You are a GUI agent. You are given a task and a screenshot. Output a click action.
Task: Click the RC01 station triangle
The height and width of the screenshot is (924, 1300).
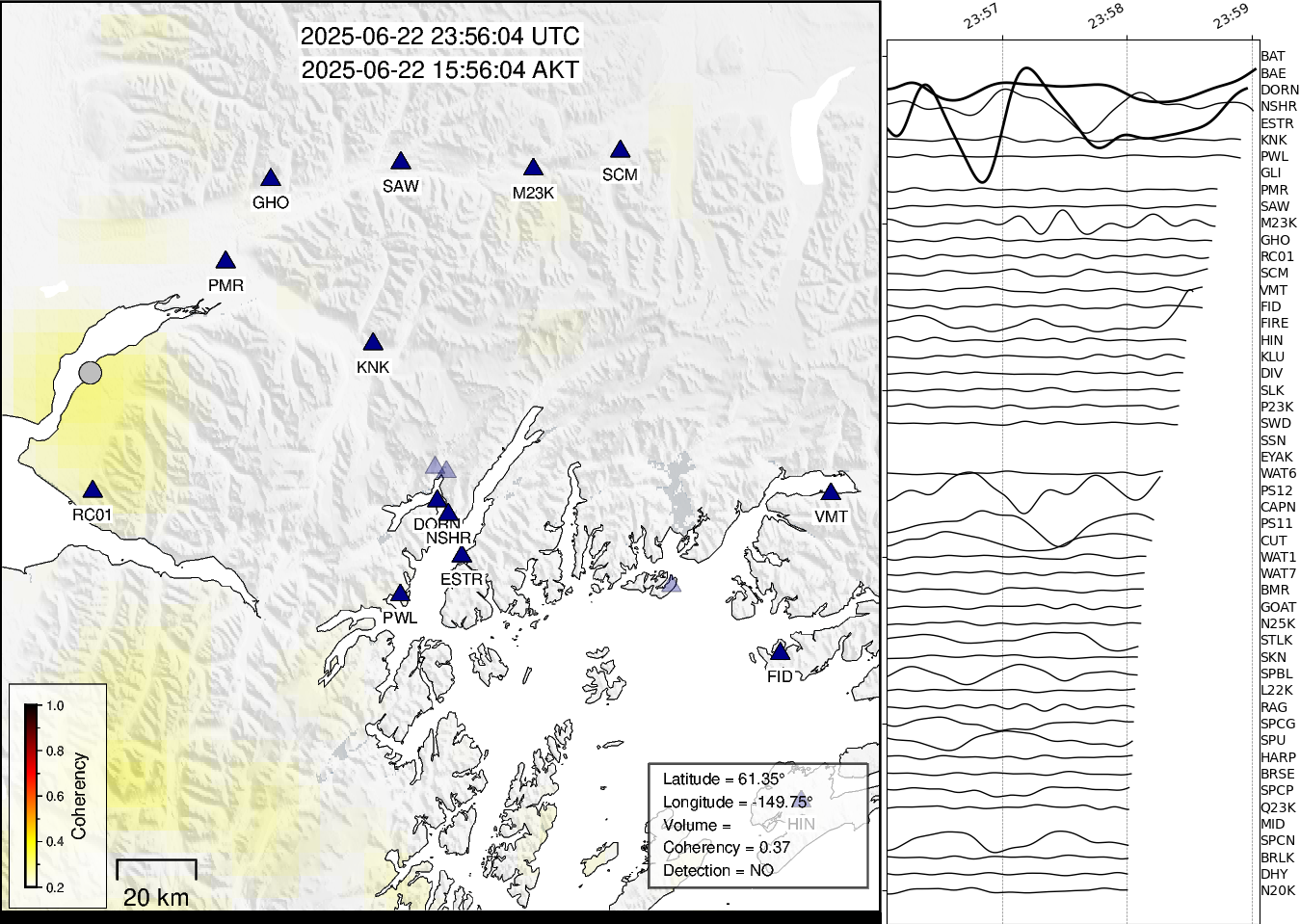tap(92, 490)
